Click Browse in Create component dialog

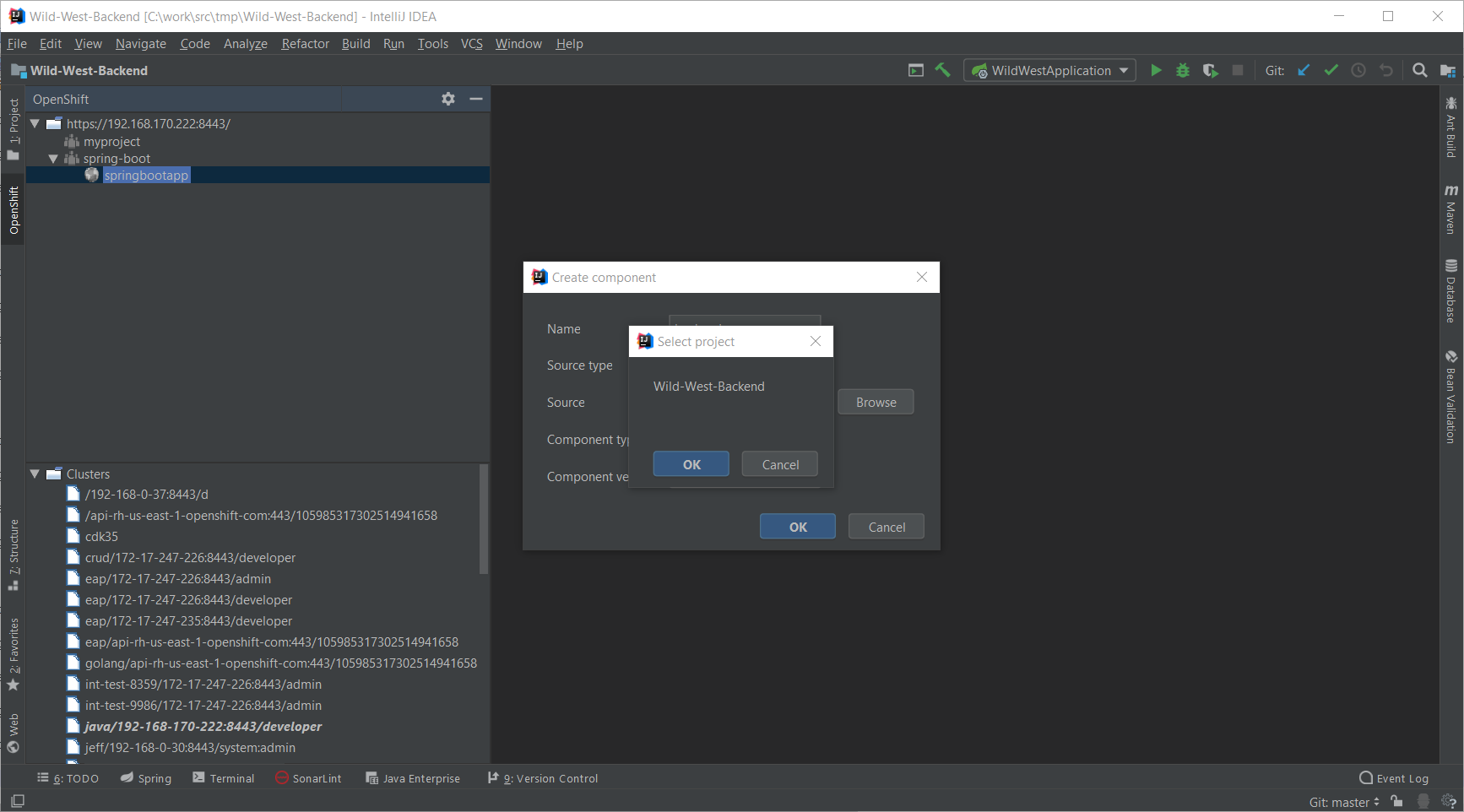[x=876, y=402]
